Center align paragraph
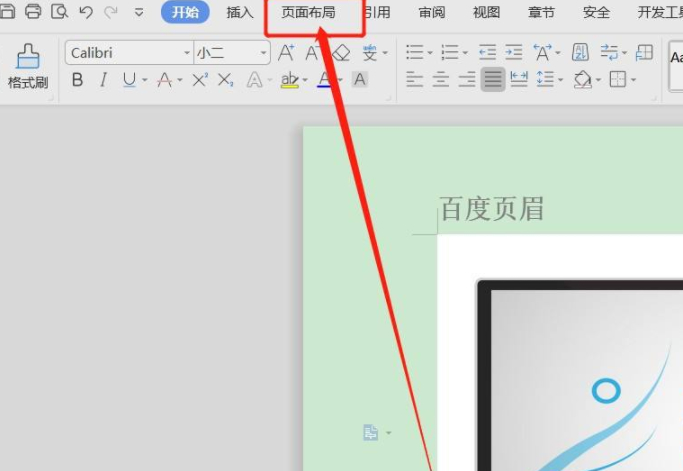This screenshot has width=683, height=471. [x=441, y=79]
